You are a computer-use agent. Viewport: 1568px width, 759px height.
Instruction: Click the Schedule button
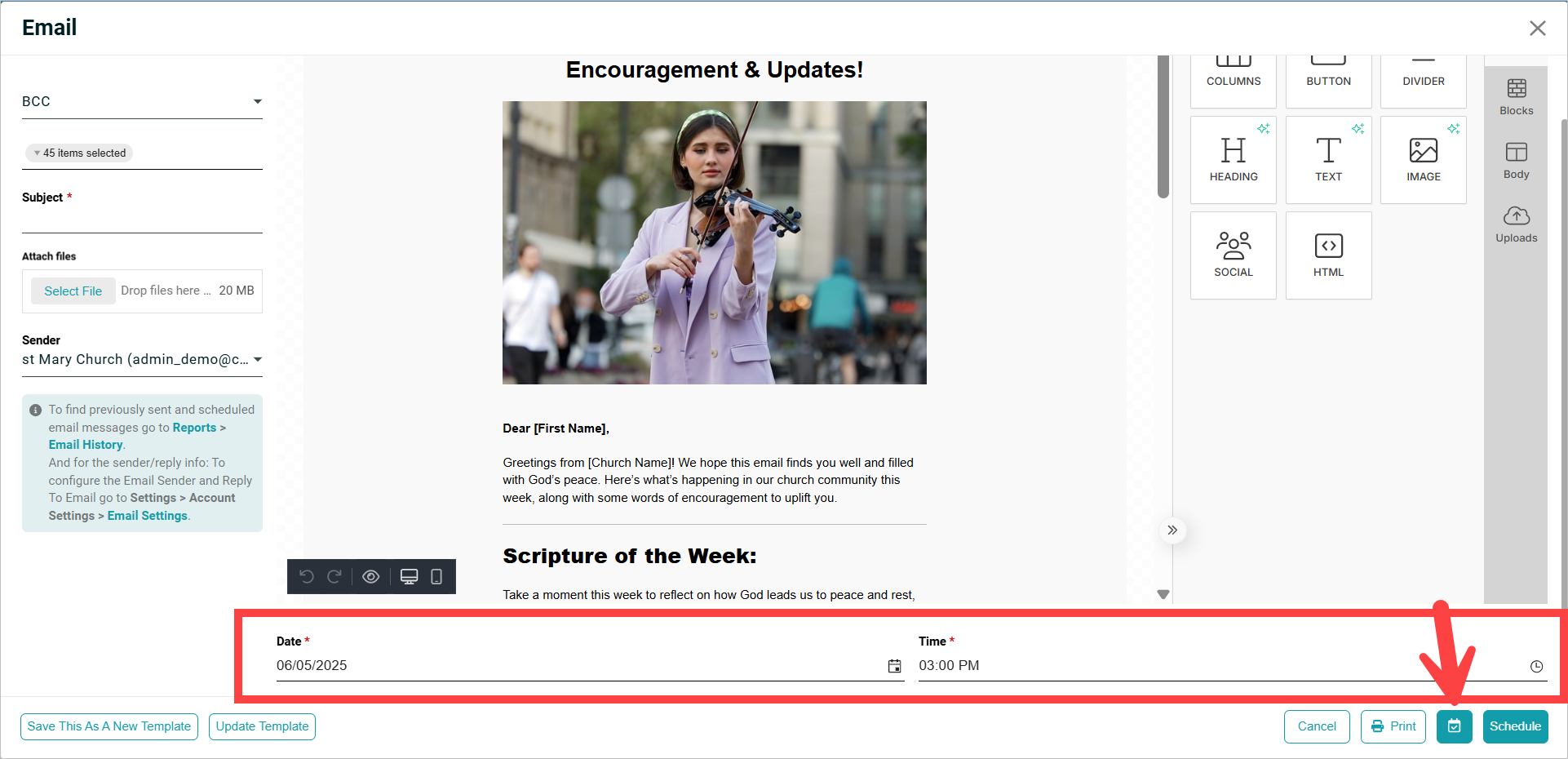point(1515,726)
